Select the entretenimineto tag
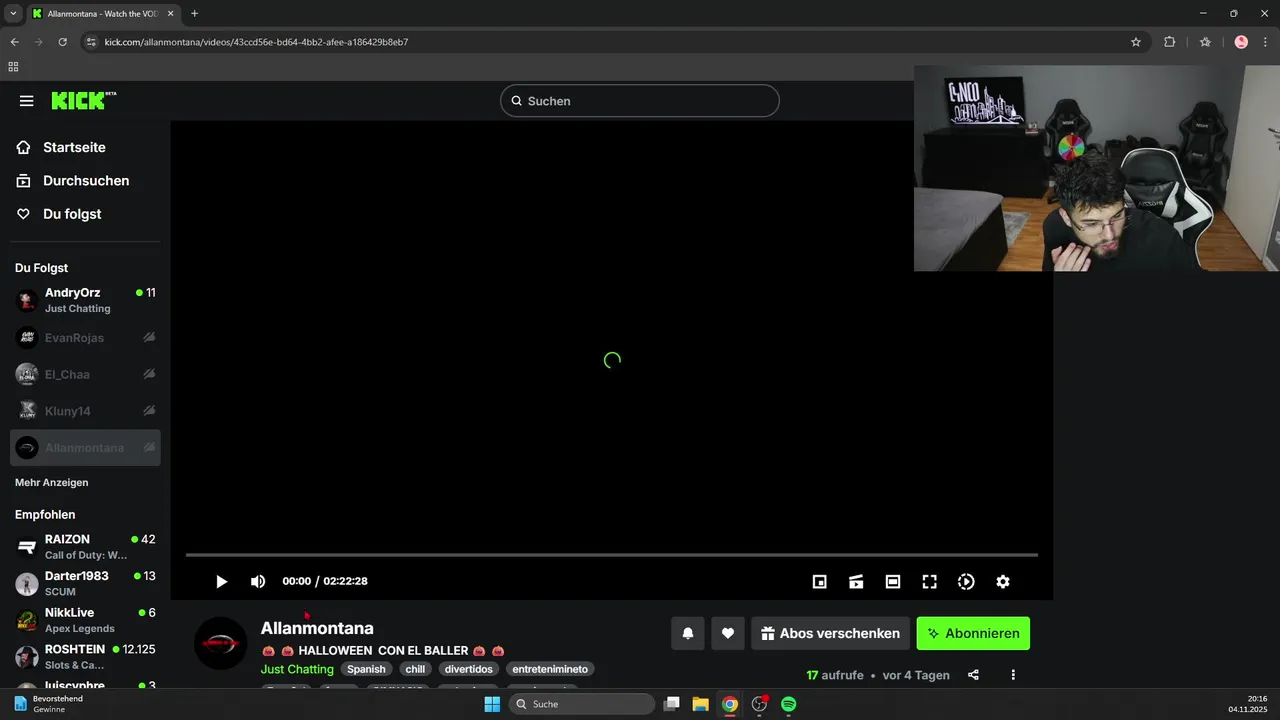1280x720 pixels. [x=551, y=669]
